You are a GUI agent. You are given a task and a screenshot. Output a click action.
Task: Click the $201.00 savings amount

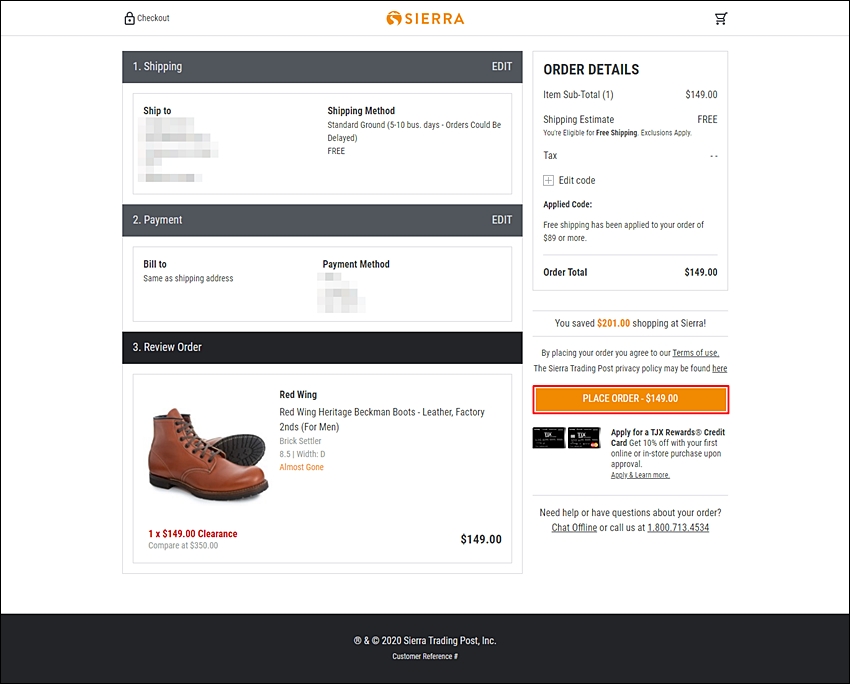pyautogui.click(x=613, y=324)
